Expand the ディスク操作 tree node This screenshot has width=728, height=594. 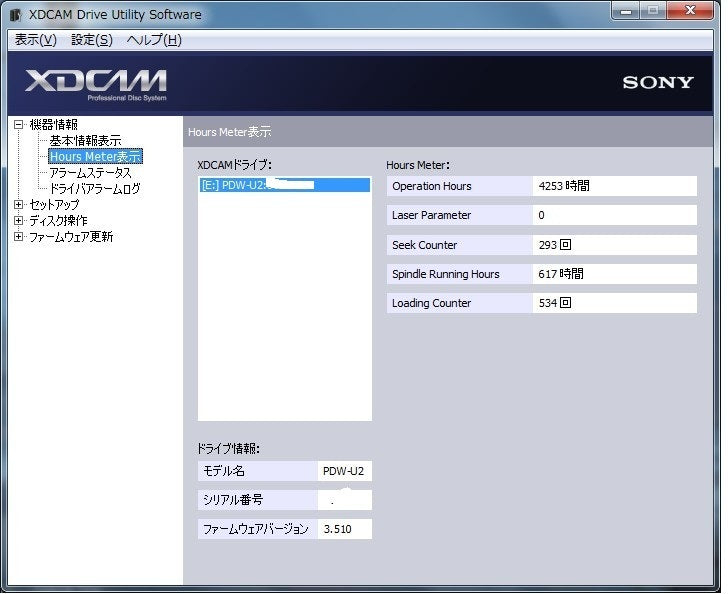click(x=18, y=221)
